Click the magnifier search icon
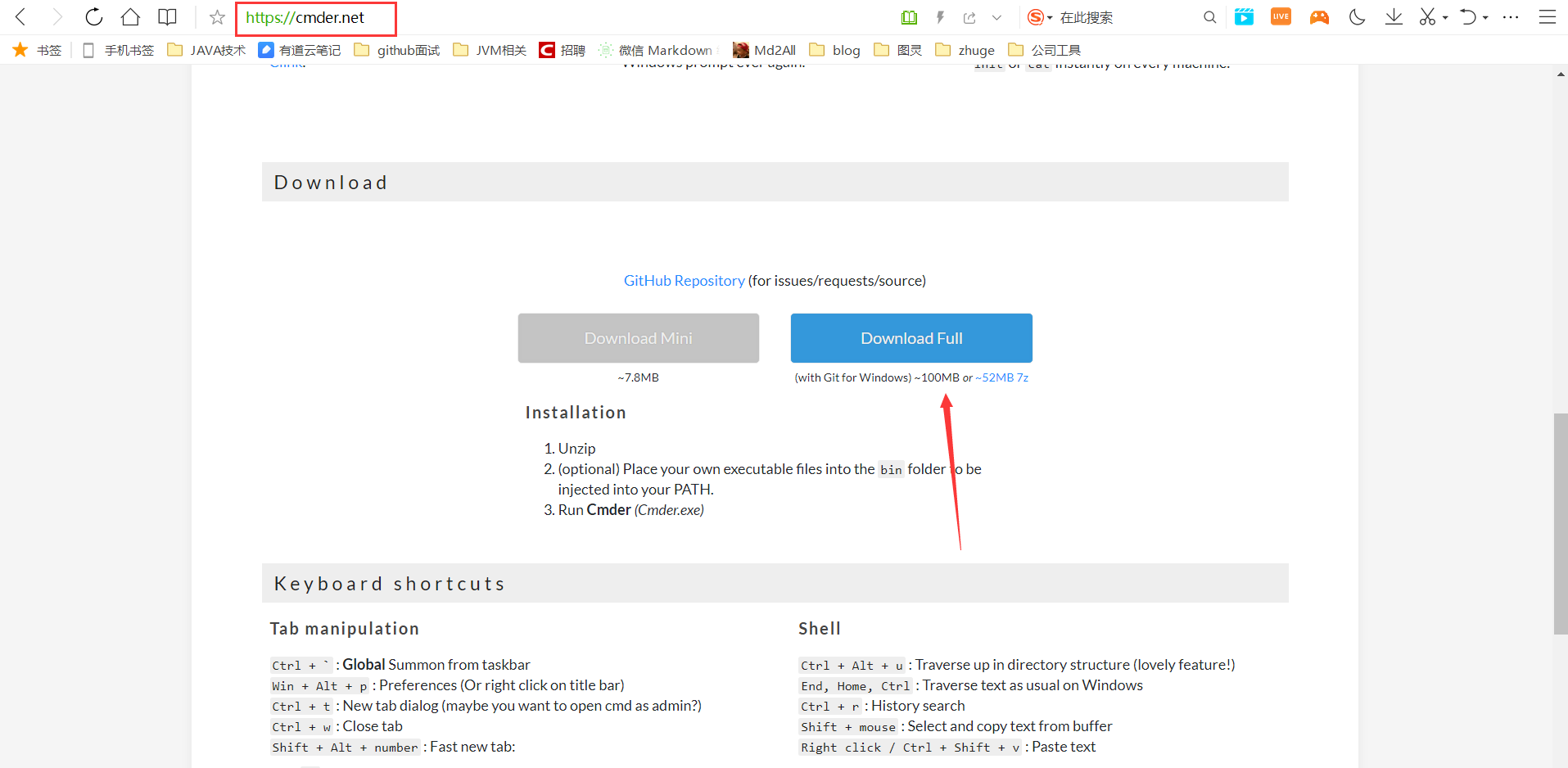 click(1209, 17)
